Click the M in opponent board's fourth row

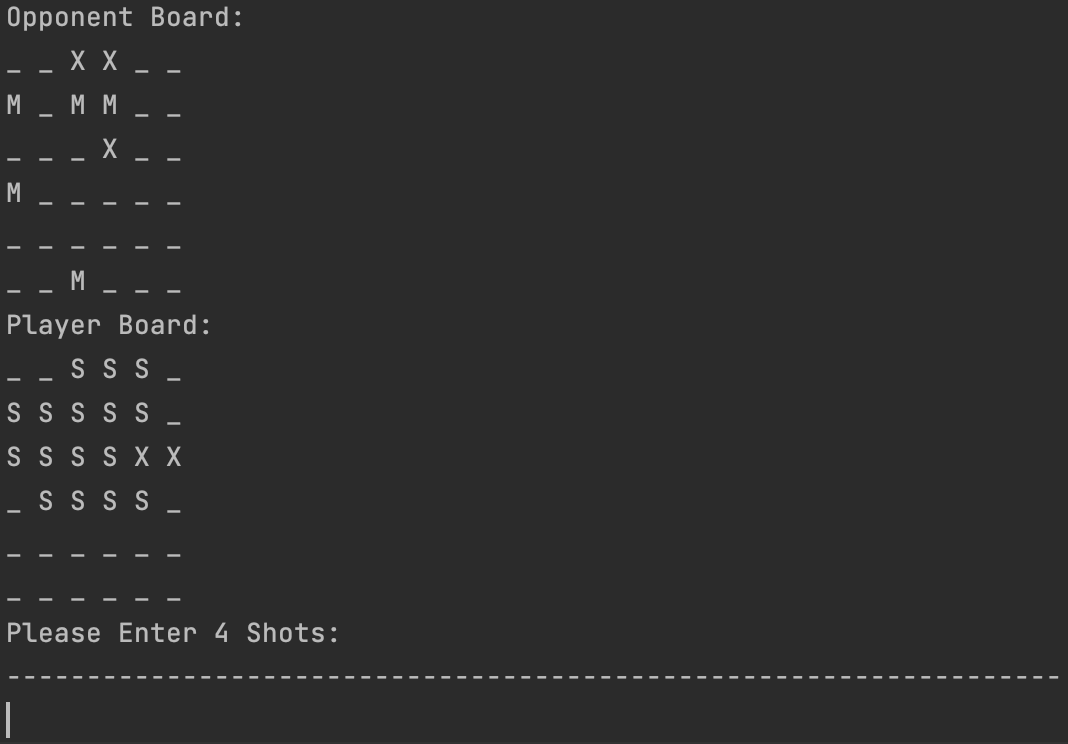tap(14, 193)
